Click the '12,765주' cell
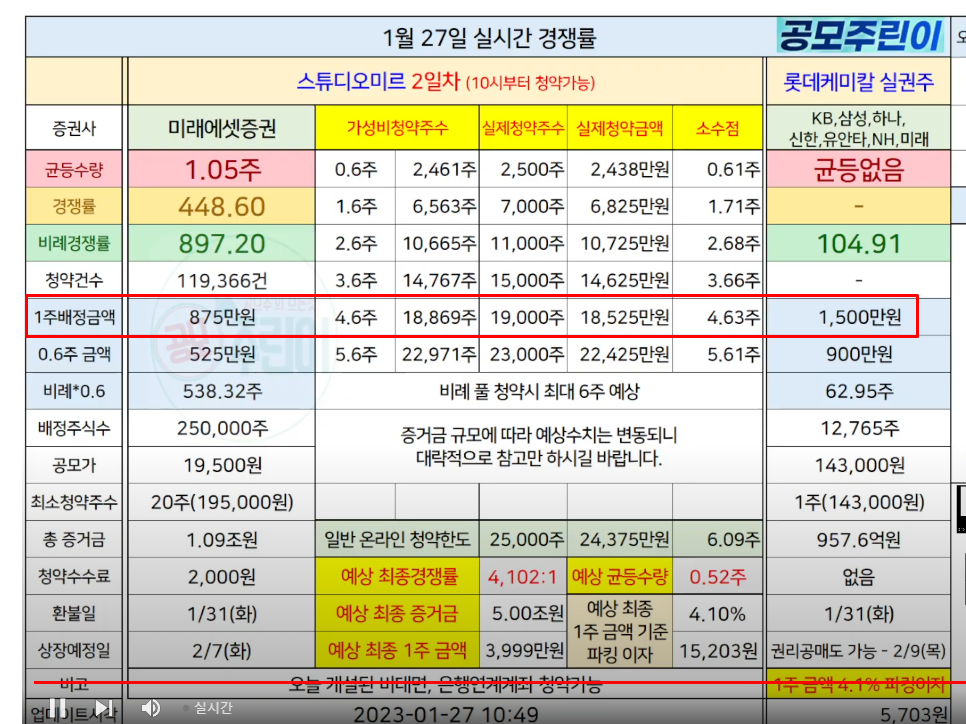The image size is (966, 724). tap(859, 428)
